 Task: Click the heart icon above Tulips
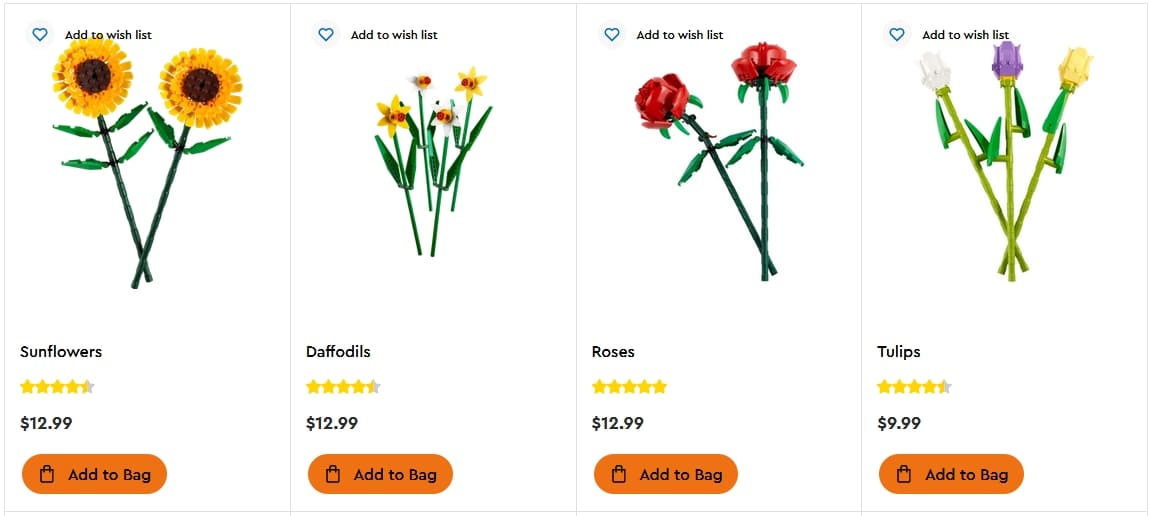(x=897, y=35)
